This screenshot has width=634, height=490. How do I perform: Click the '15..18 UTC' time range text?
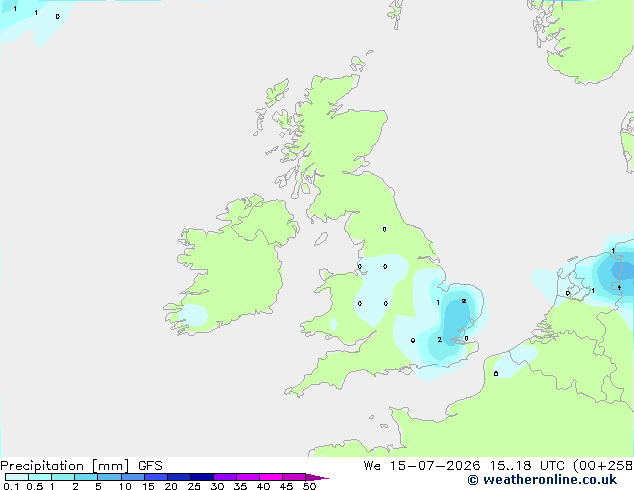pyautogui.click(x=526, y=466)
